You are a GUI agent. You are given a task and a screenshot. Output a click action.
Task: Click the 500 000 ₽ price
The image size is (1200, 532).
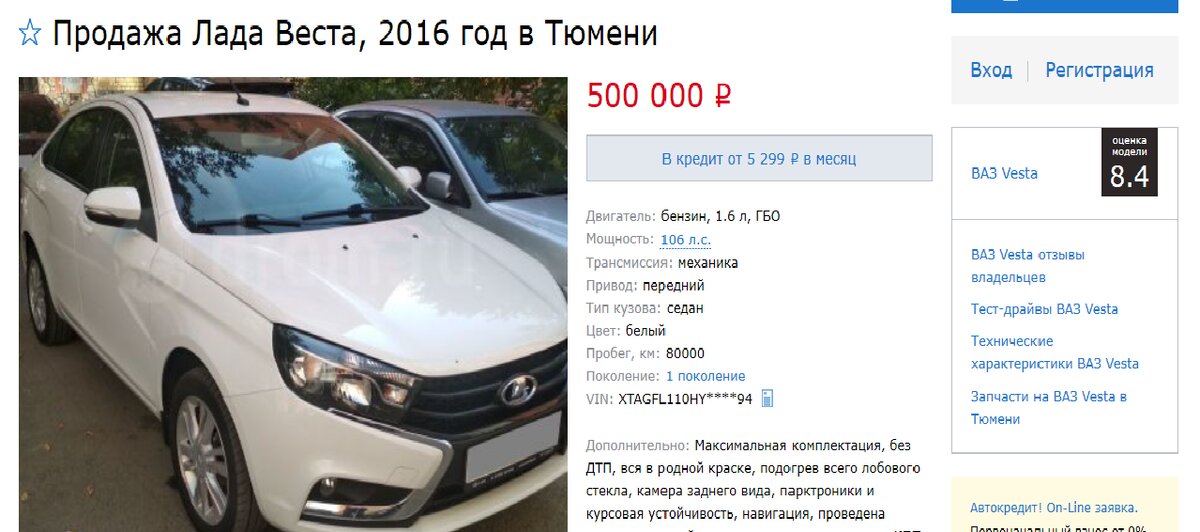tap(659, 95)
